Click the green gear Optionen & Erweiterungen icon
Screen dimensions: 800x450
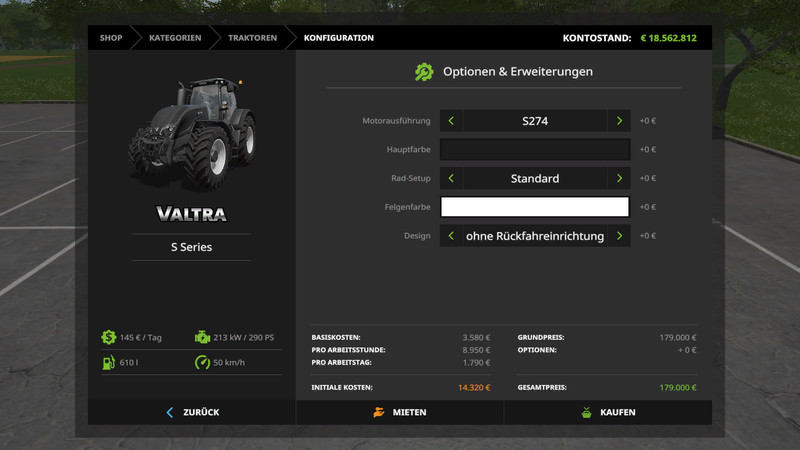pos(424,72)
